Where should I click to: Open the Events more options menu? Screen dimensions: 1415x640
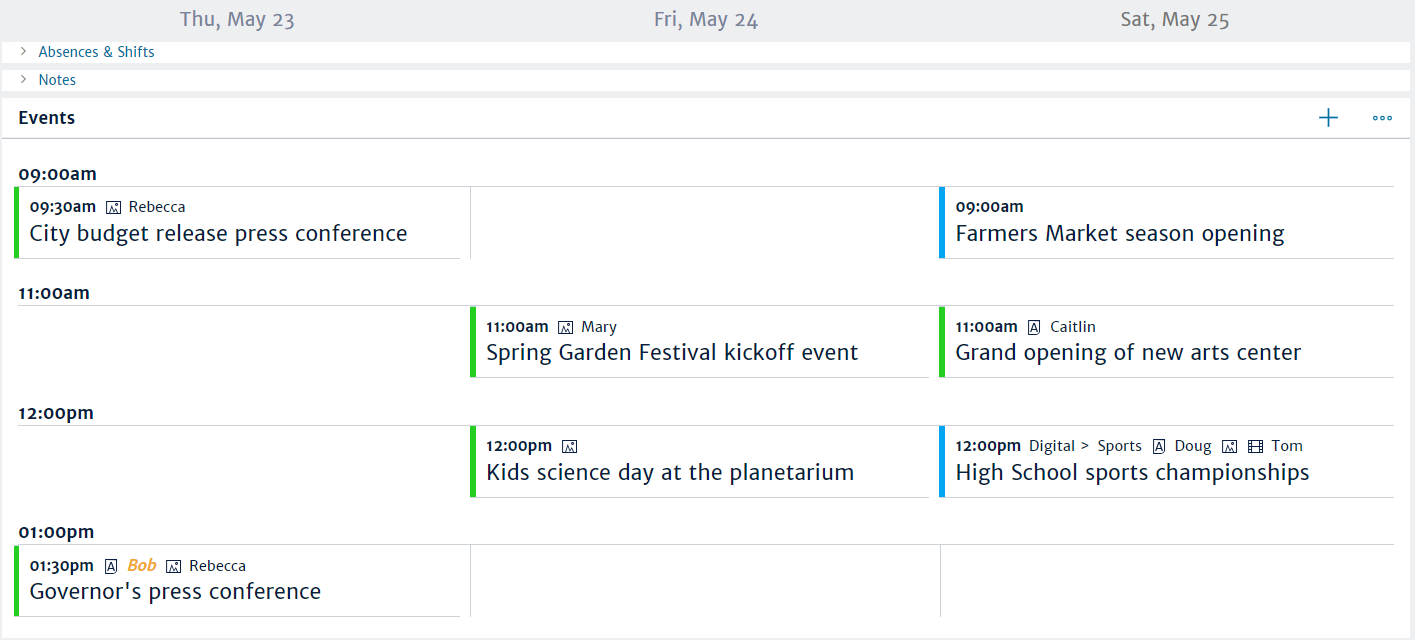click(1382, 118)
